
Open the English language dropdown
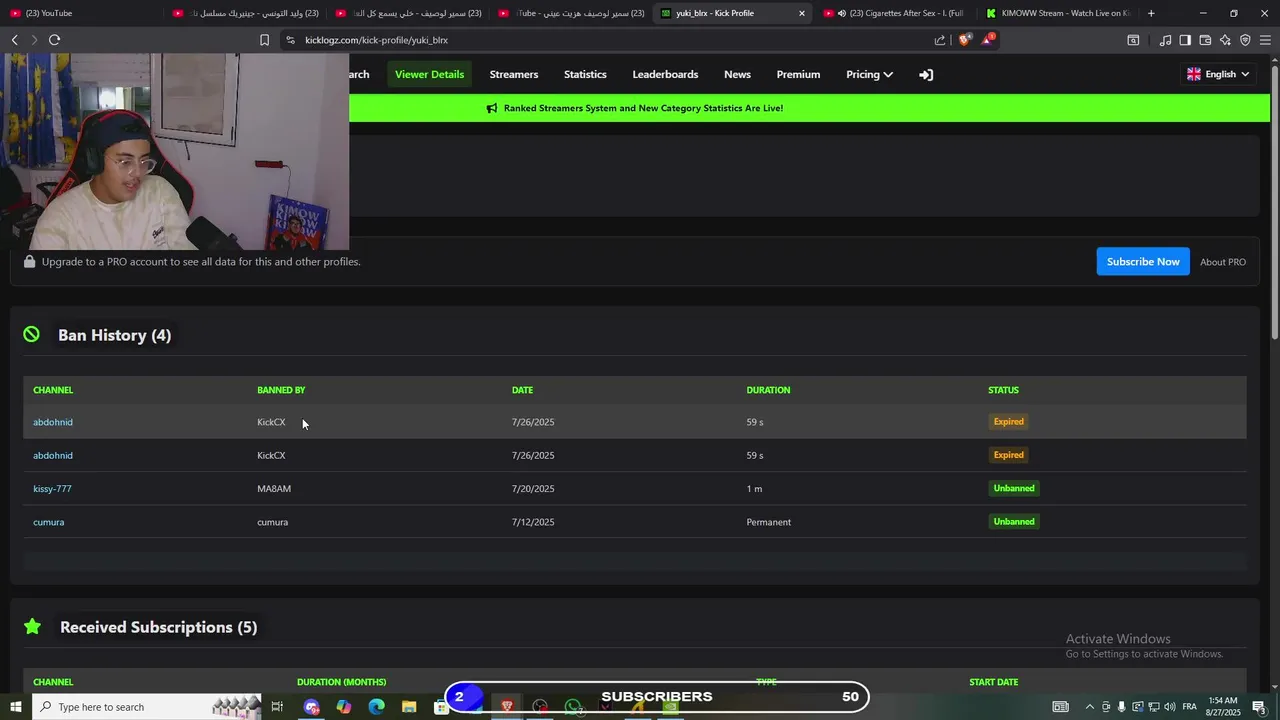(x=1218, y=74)
